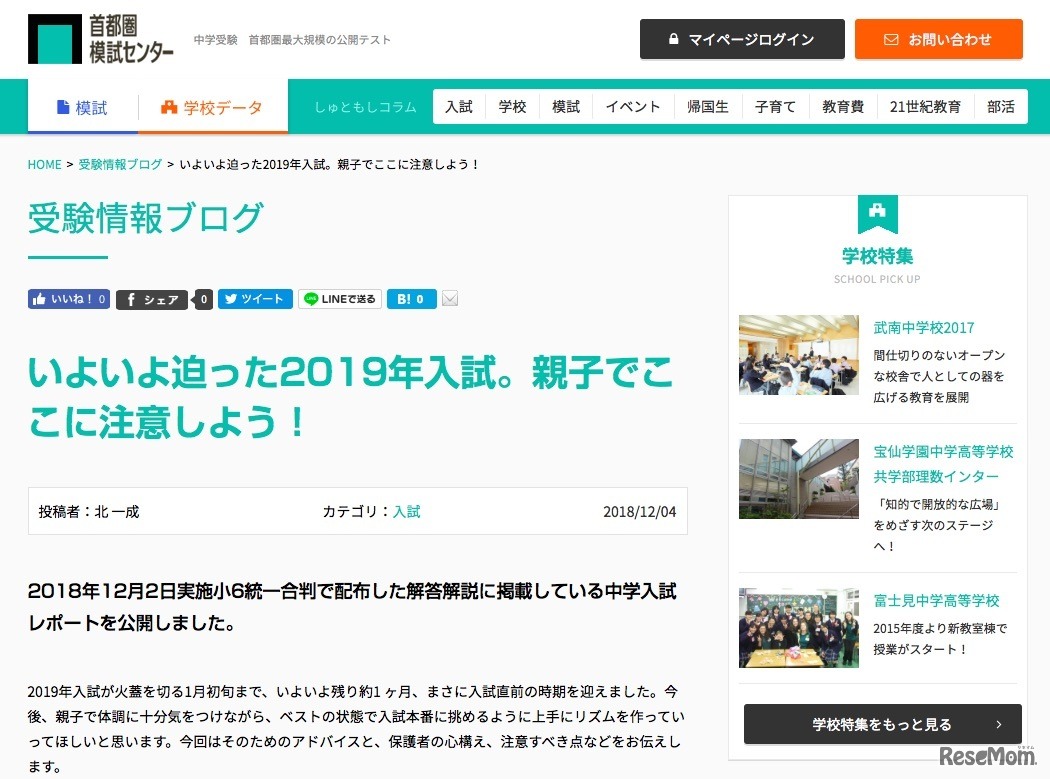Click the author text 投稿者：北 一成

(89, 511)
